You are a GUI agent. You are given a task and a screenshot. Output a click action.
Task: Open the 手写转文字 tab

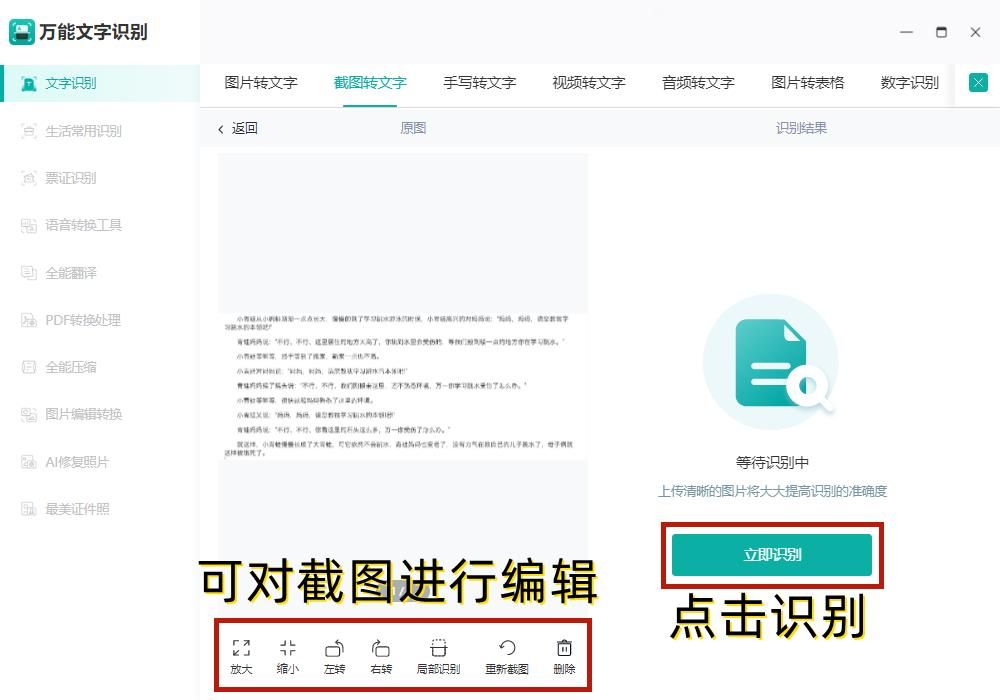coord(480,83)
